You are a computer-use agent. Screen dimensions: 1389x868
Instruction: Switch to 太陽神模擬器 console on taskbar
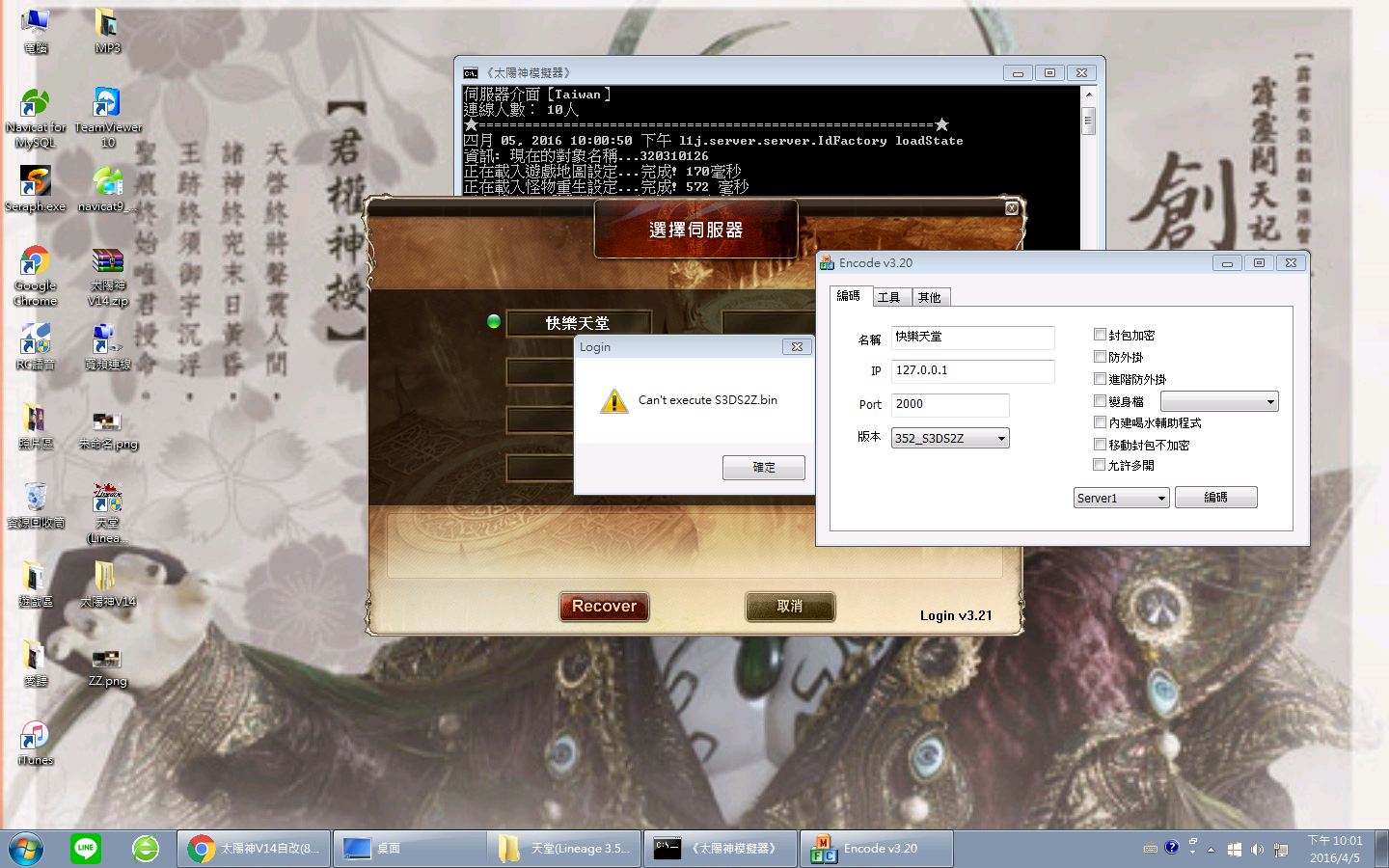click(721, 849)
